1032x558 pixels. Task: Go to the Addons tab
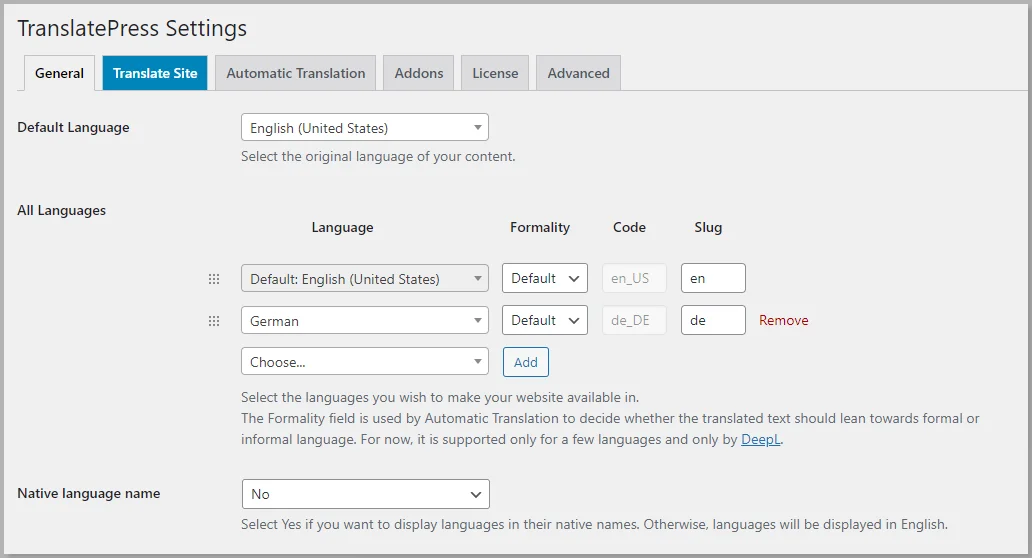(419, 73)
